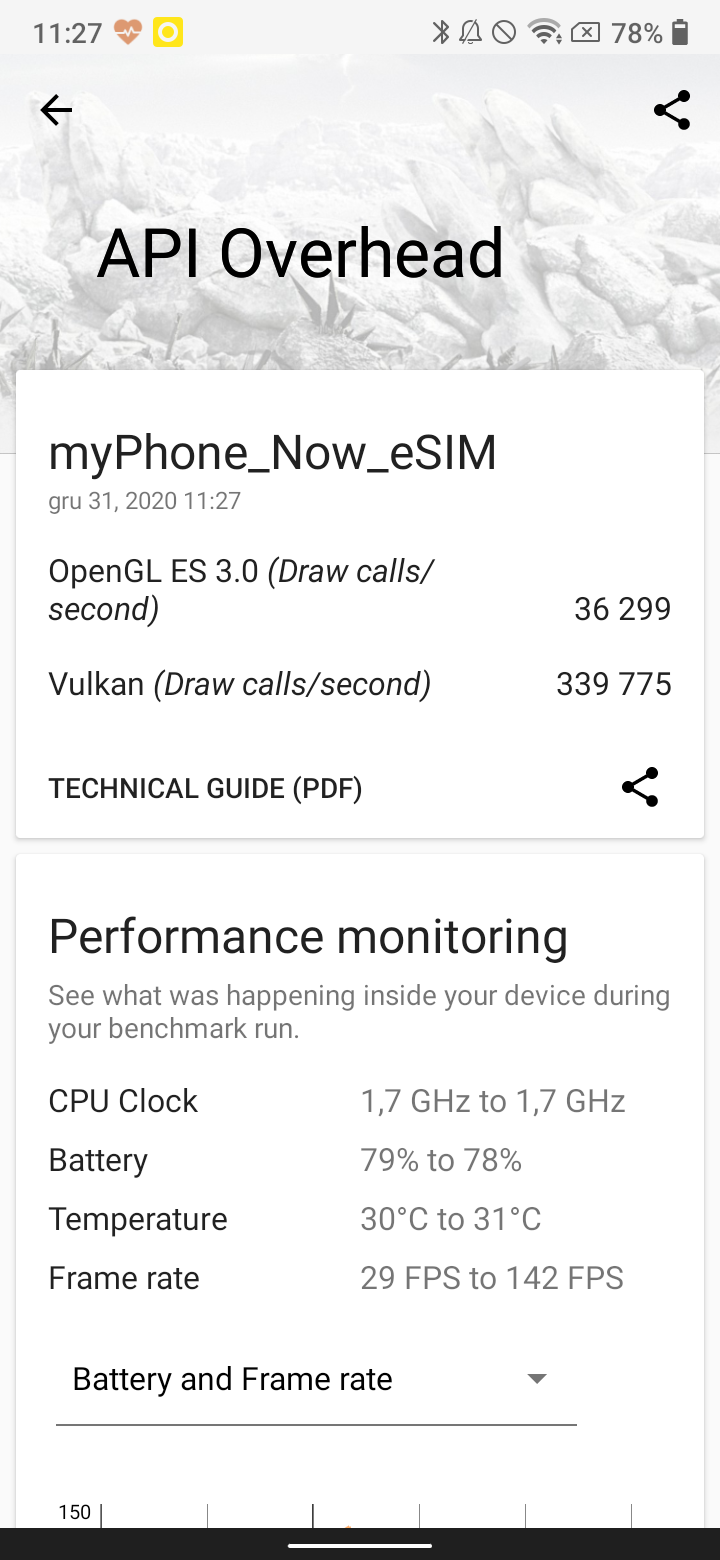Tap the Wi-Fi icon in status bar
The image size is (720, 1560).
click(544, 33)
